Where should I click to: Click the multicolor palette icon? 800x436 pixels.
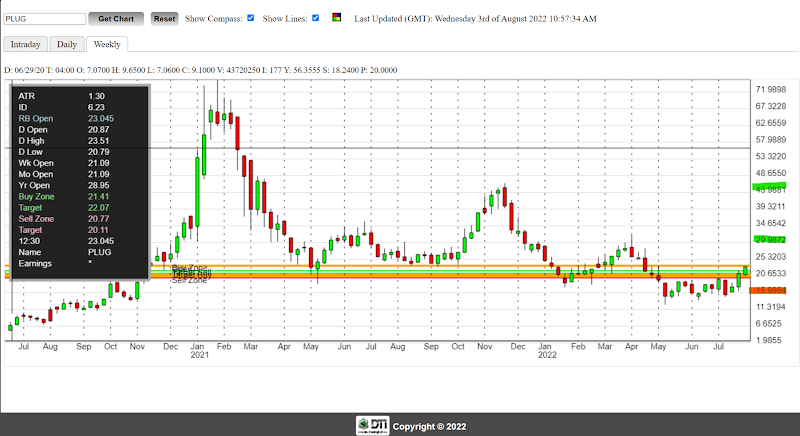(337, 17)
